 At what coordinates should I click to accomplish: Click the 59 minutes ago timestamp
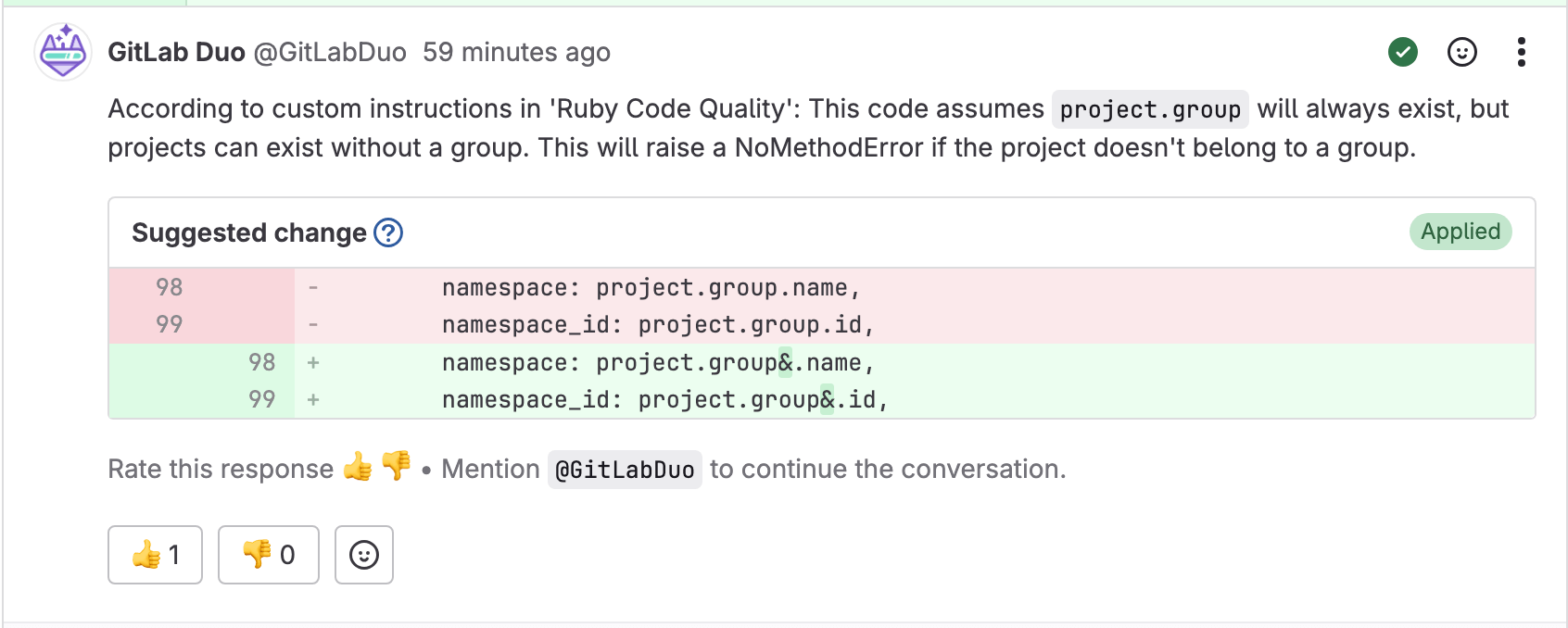(x=516, y=53)
